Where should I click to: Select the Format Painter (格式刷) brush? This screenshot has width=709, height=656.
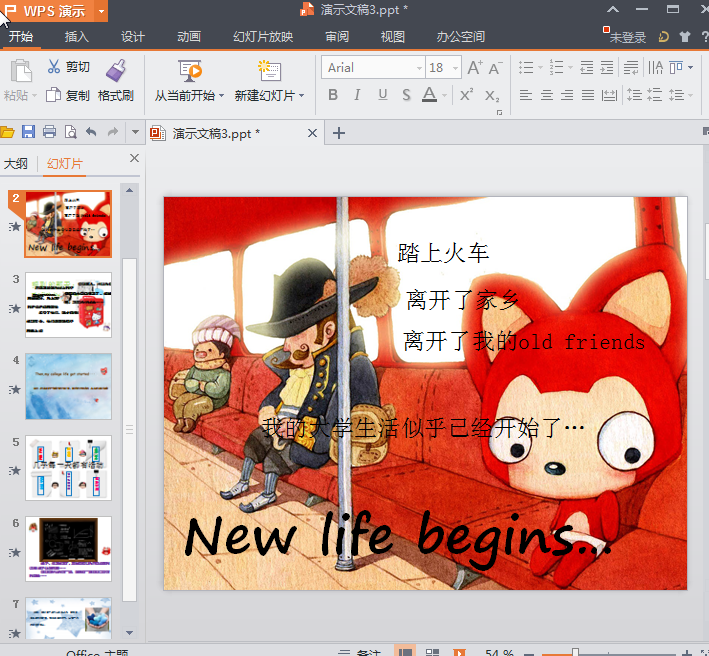116,71
